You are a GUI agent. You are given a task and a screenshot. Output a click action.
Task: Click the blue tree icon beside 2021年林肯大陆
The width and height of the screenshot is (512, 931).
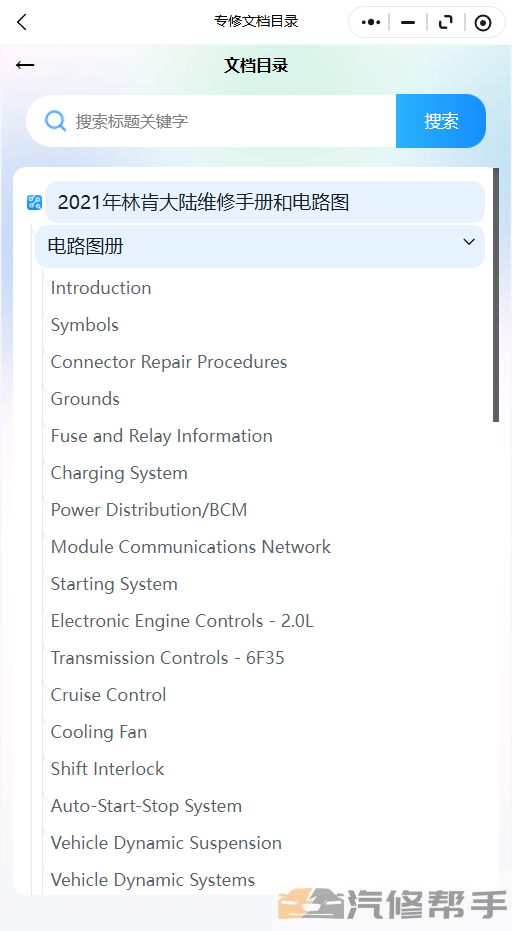[x=34, y=202]
